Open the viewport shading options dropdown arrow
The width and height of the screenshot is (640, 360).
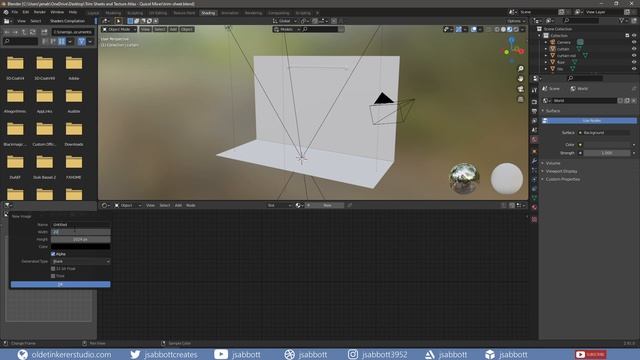(x=522, y=29)
